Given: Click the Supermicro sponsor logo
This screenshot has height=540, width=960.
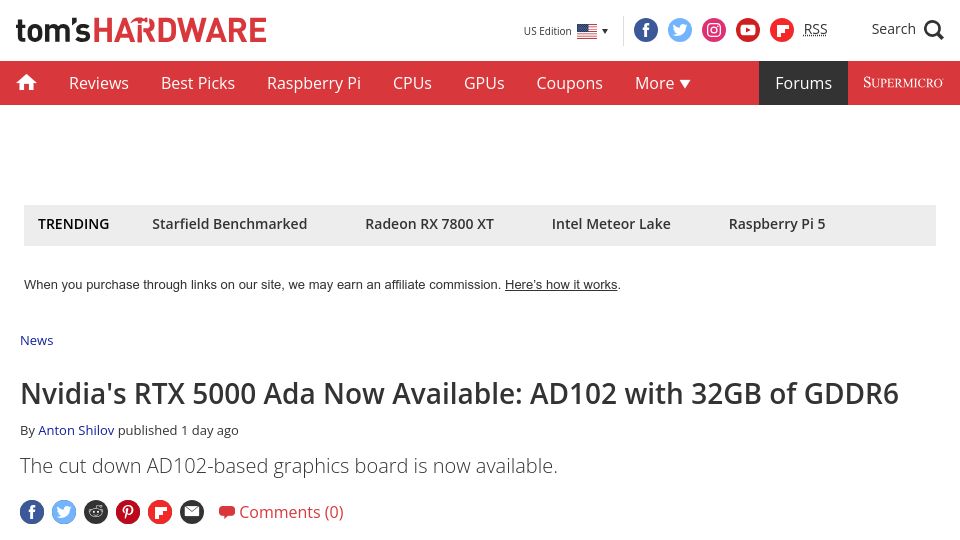Looking at the screenshot, I should [x=903, y=83].
